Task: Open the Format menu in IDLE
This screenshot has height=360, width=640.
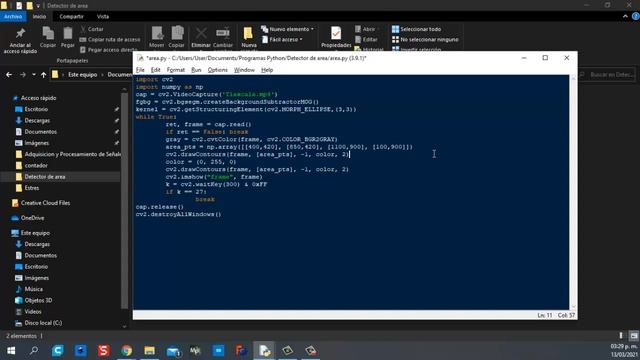Action: click(x=176, y=70)
